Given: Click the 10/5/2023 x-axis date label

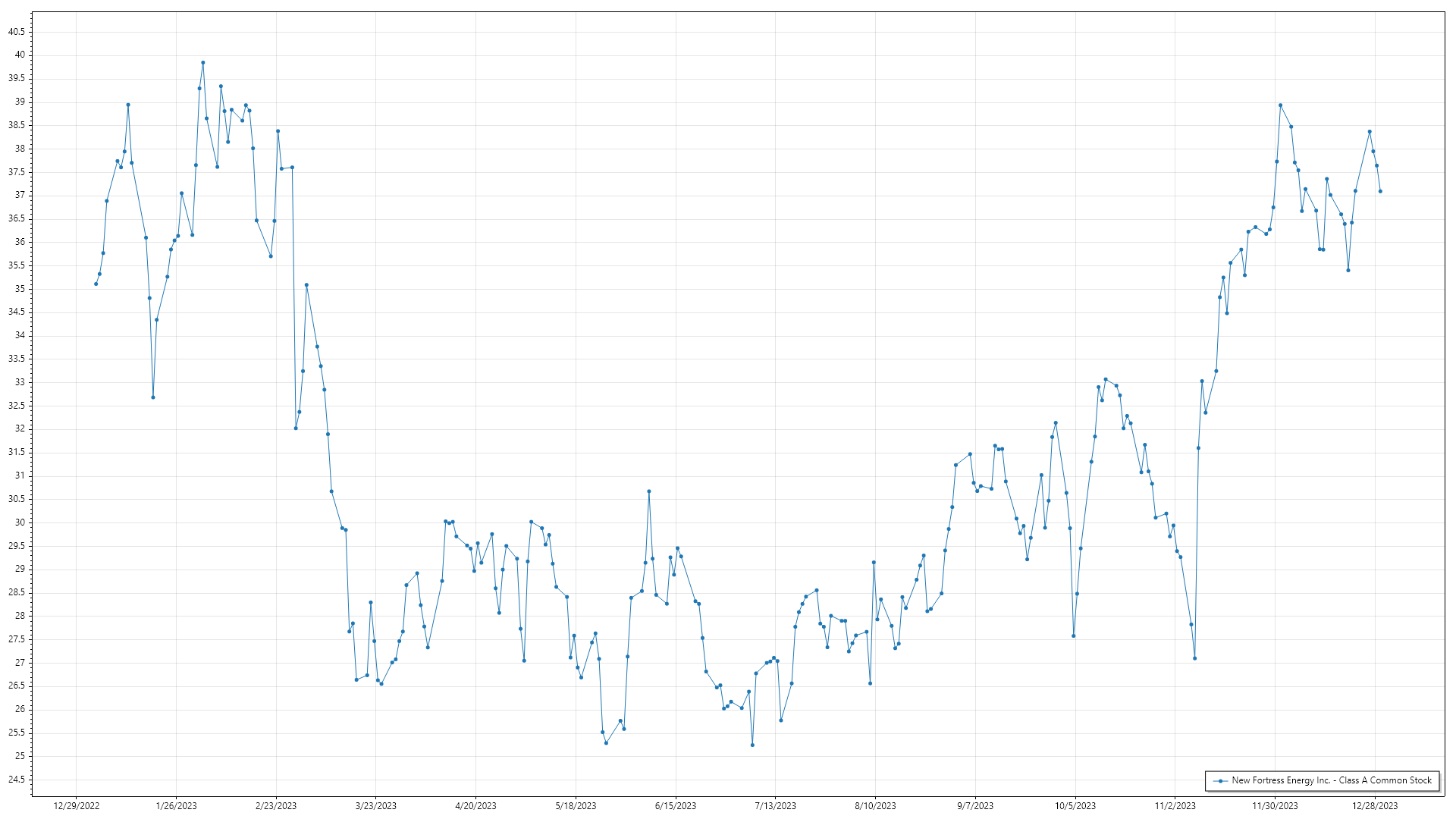Looking at the screenshot, I should pyautogui.click(x=1075, y=806).
